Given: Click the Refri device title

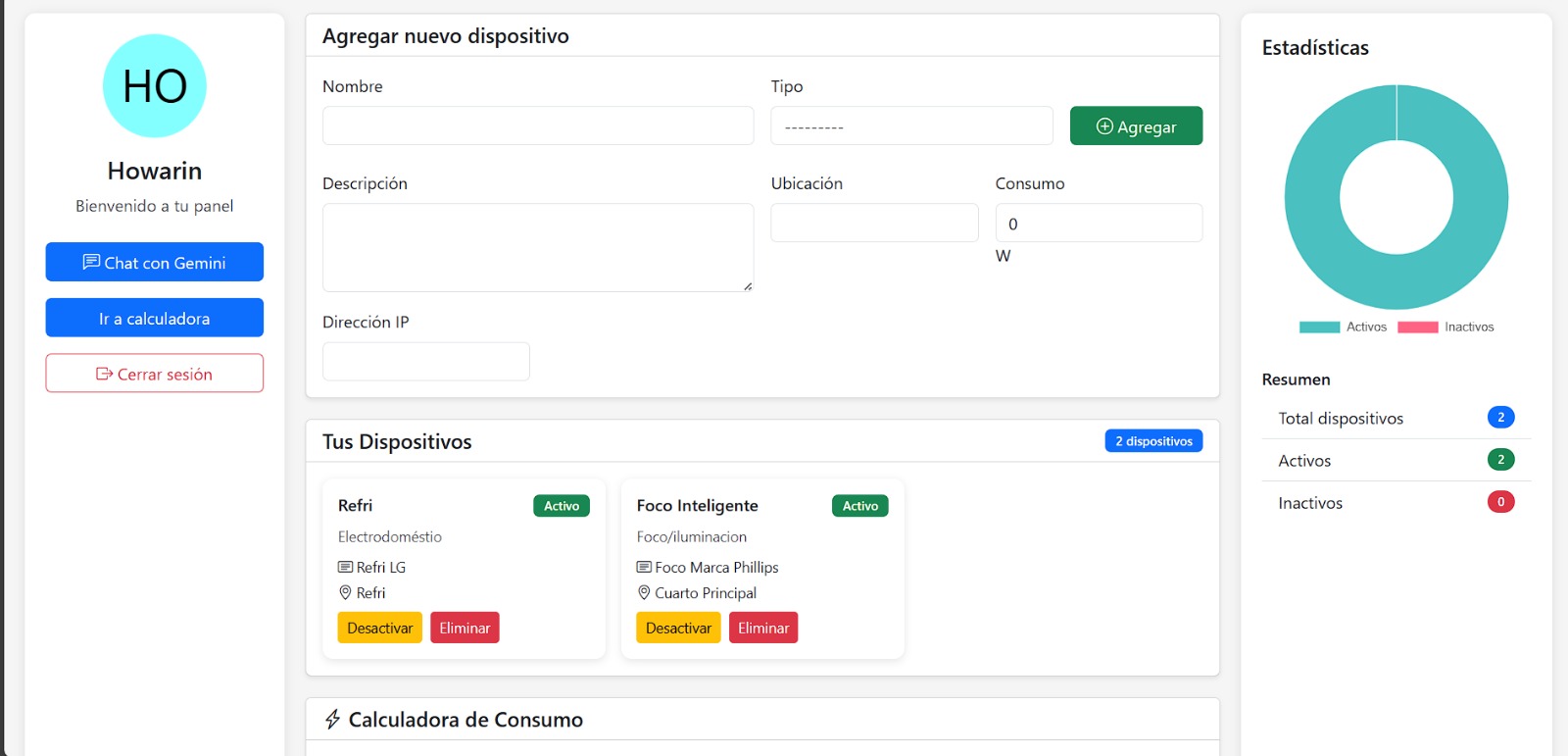Looking at the screenshot, I should (355, 505).
